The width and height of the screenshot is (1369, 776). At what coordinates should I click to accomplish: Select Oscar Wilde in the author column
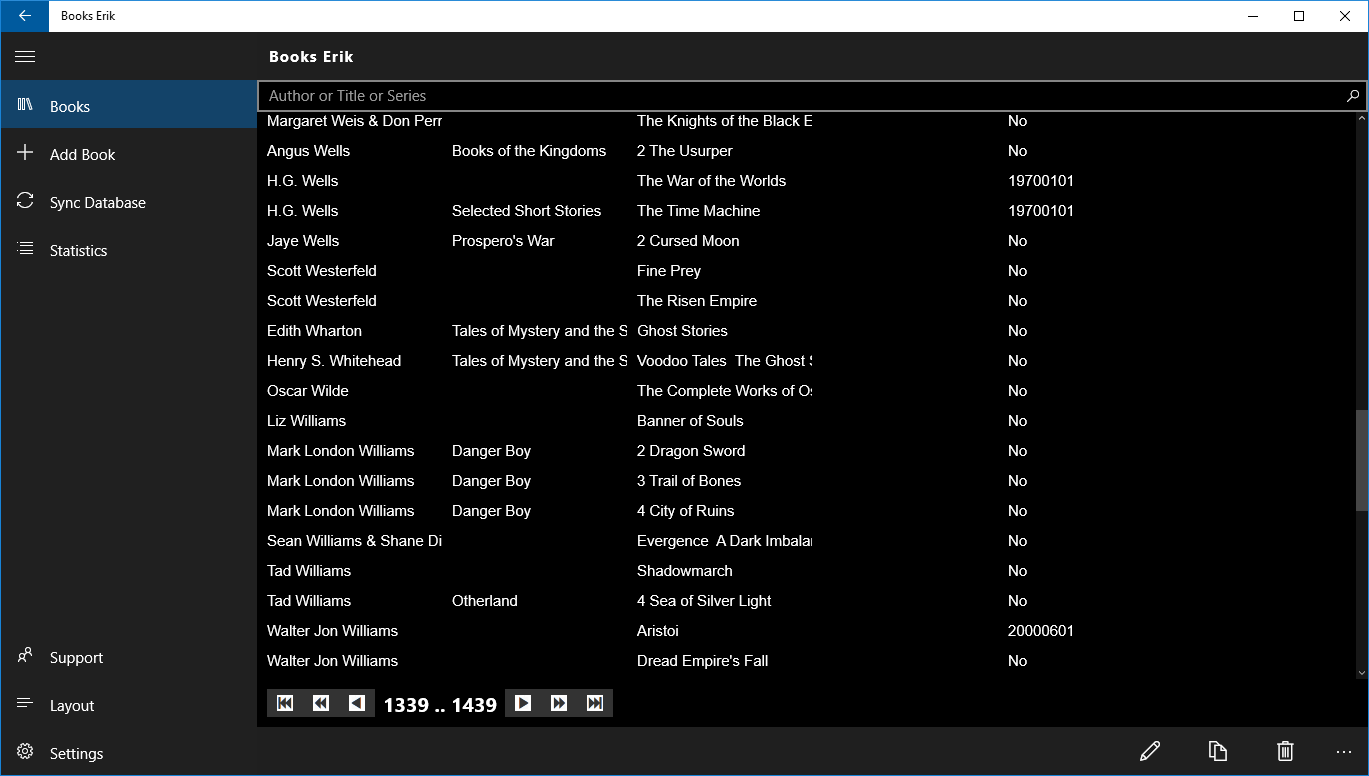308,391
